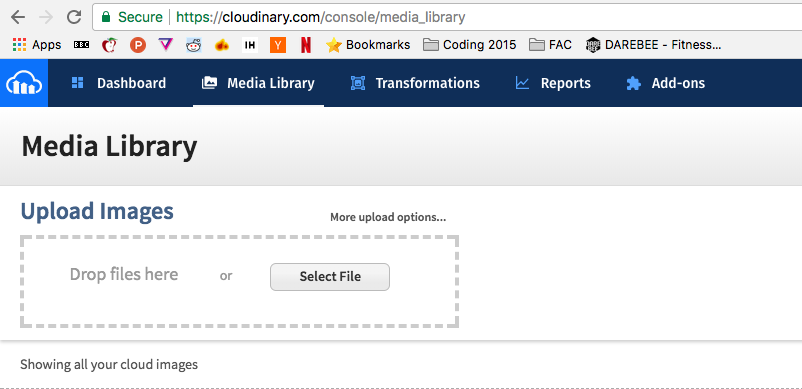Switch to the Media Library tab
Image resolution: width=802 pixels, height=389 pixels.
258,83
